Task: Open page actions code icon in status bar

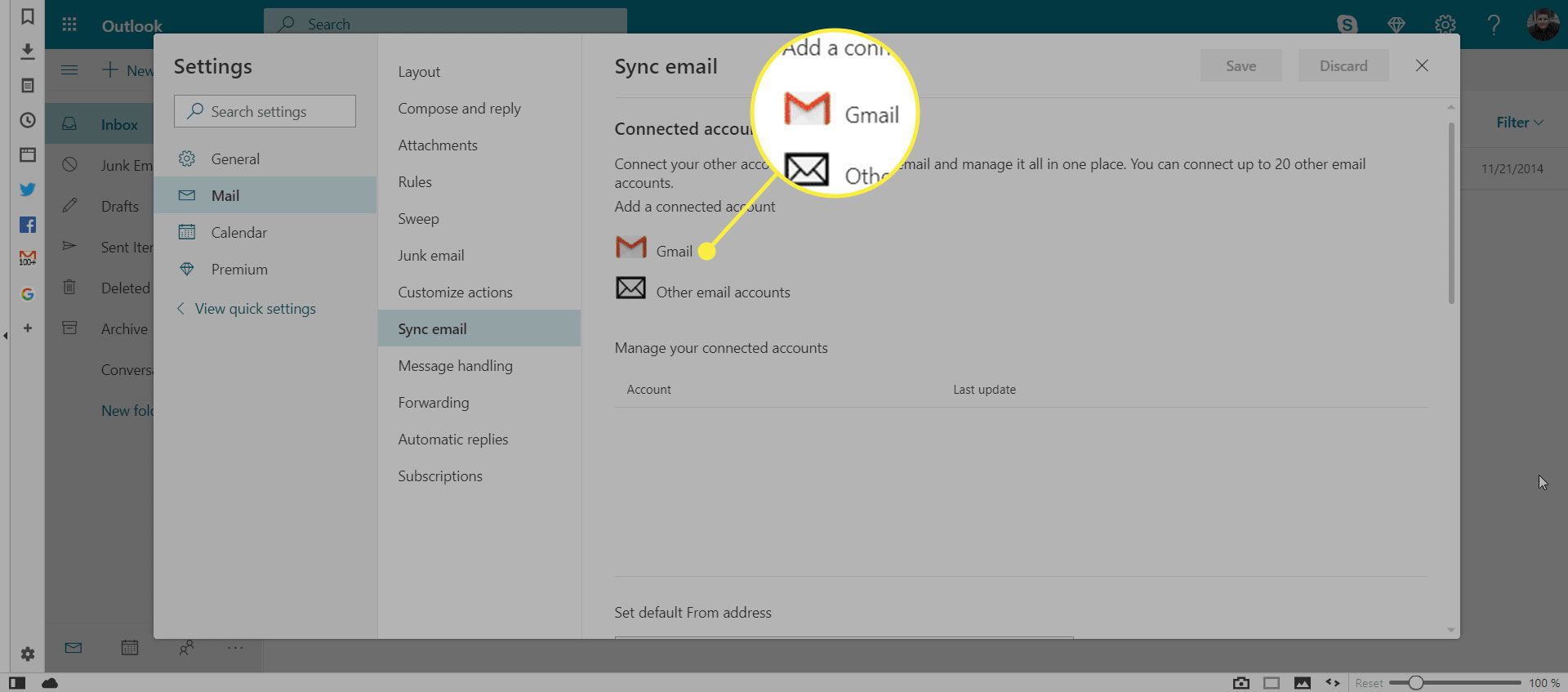Action: pyautogui.click(x=1333, y=683)
